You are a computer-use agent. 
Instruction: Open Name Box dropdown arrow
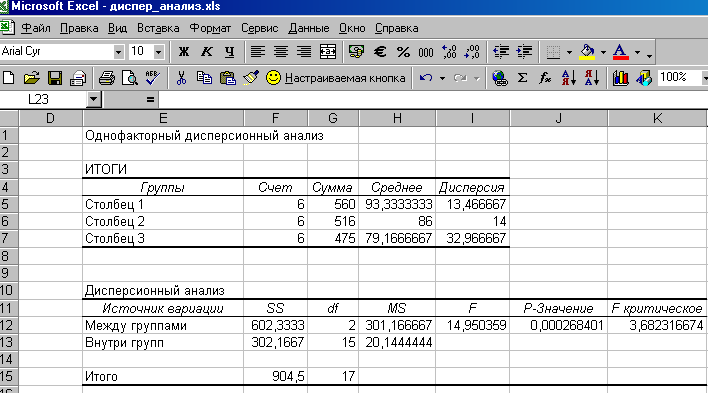[93, 99]
